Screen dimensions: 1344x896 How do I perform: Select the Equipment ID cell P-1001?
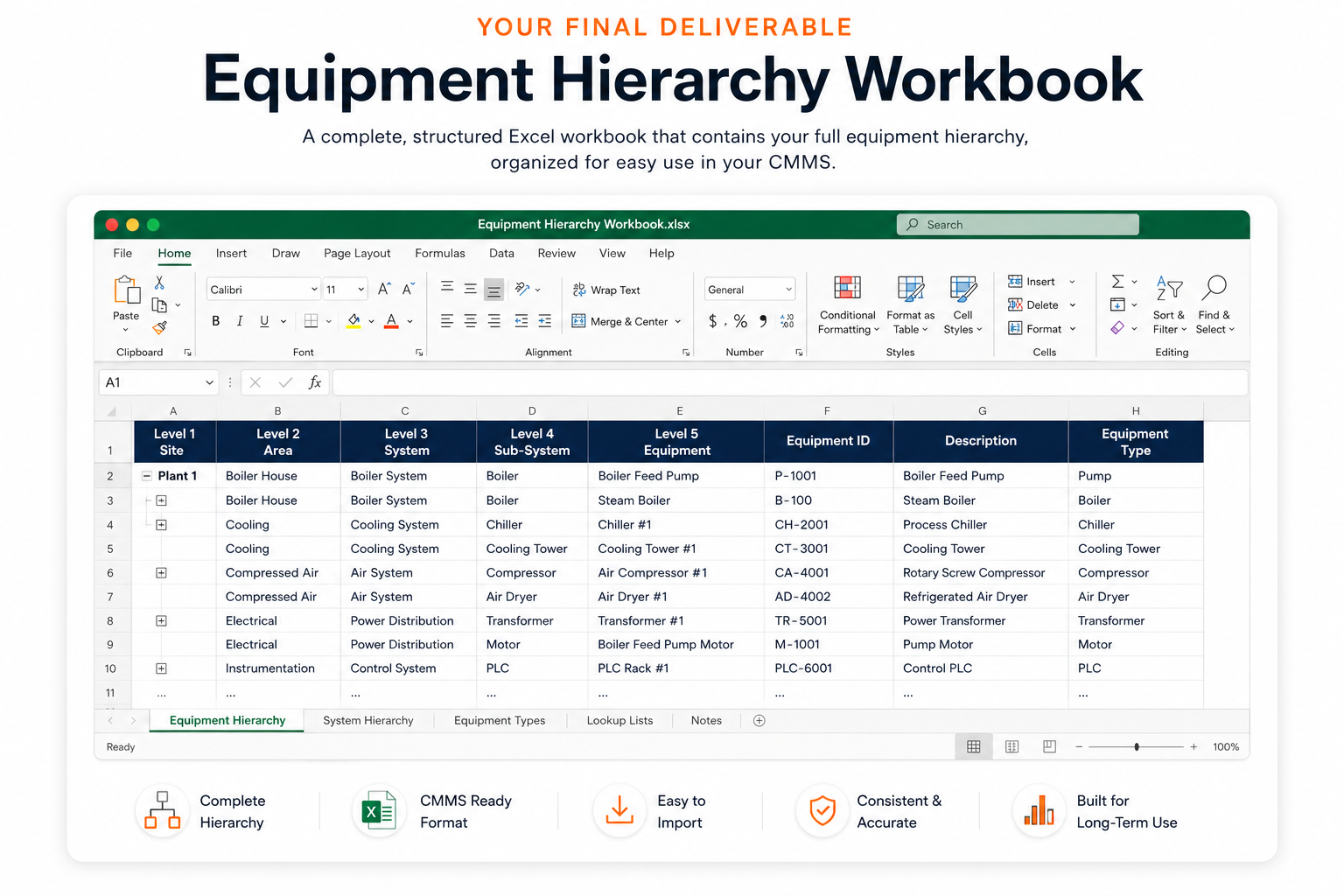point(828,476)
